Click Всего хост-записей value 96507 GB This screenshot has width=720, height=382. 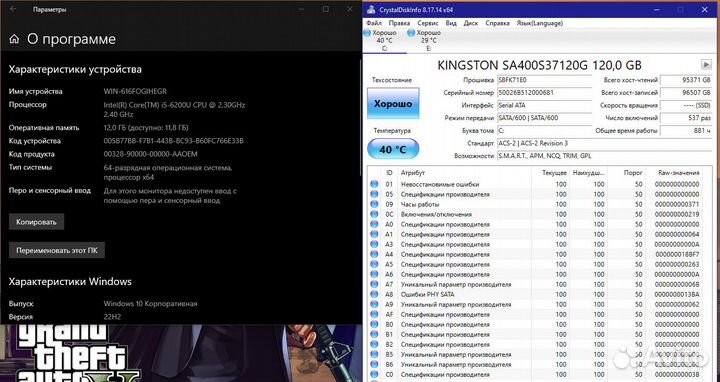(686, 93)
